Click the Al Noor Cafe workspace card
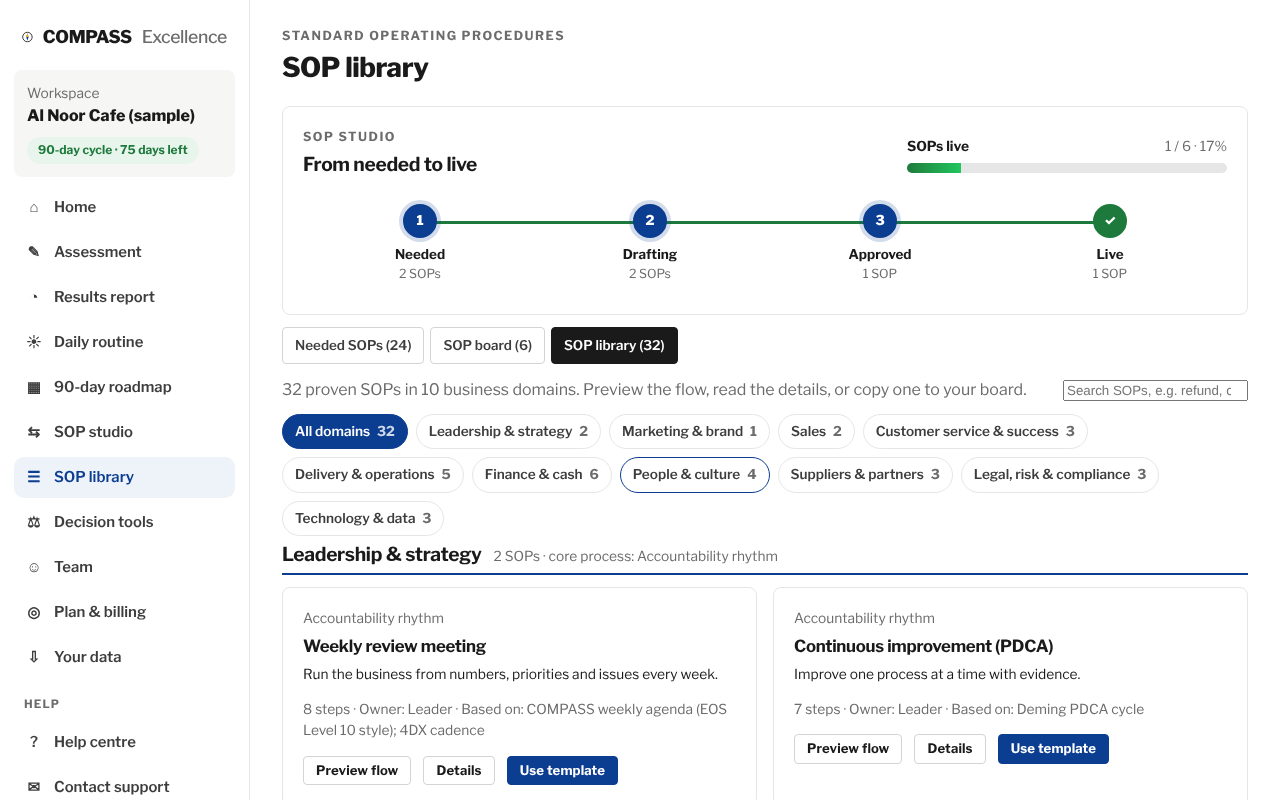 click(124, 123)
